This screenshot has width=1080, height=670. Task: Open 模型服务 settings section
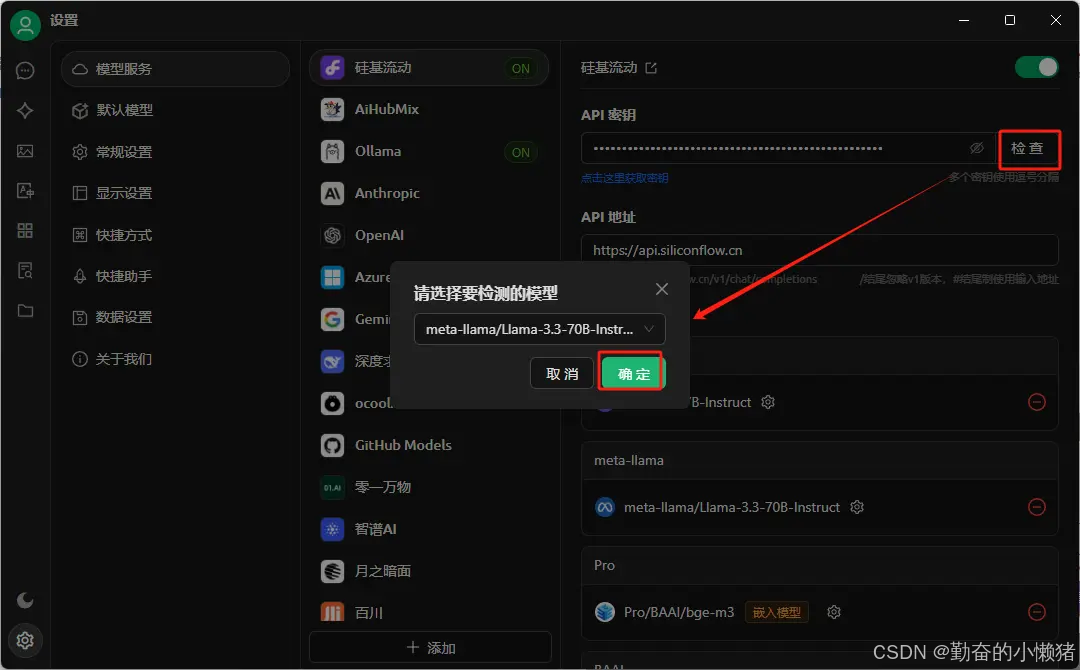[175, 69]
